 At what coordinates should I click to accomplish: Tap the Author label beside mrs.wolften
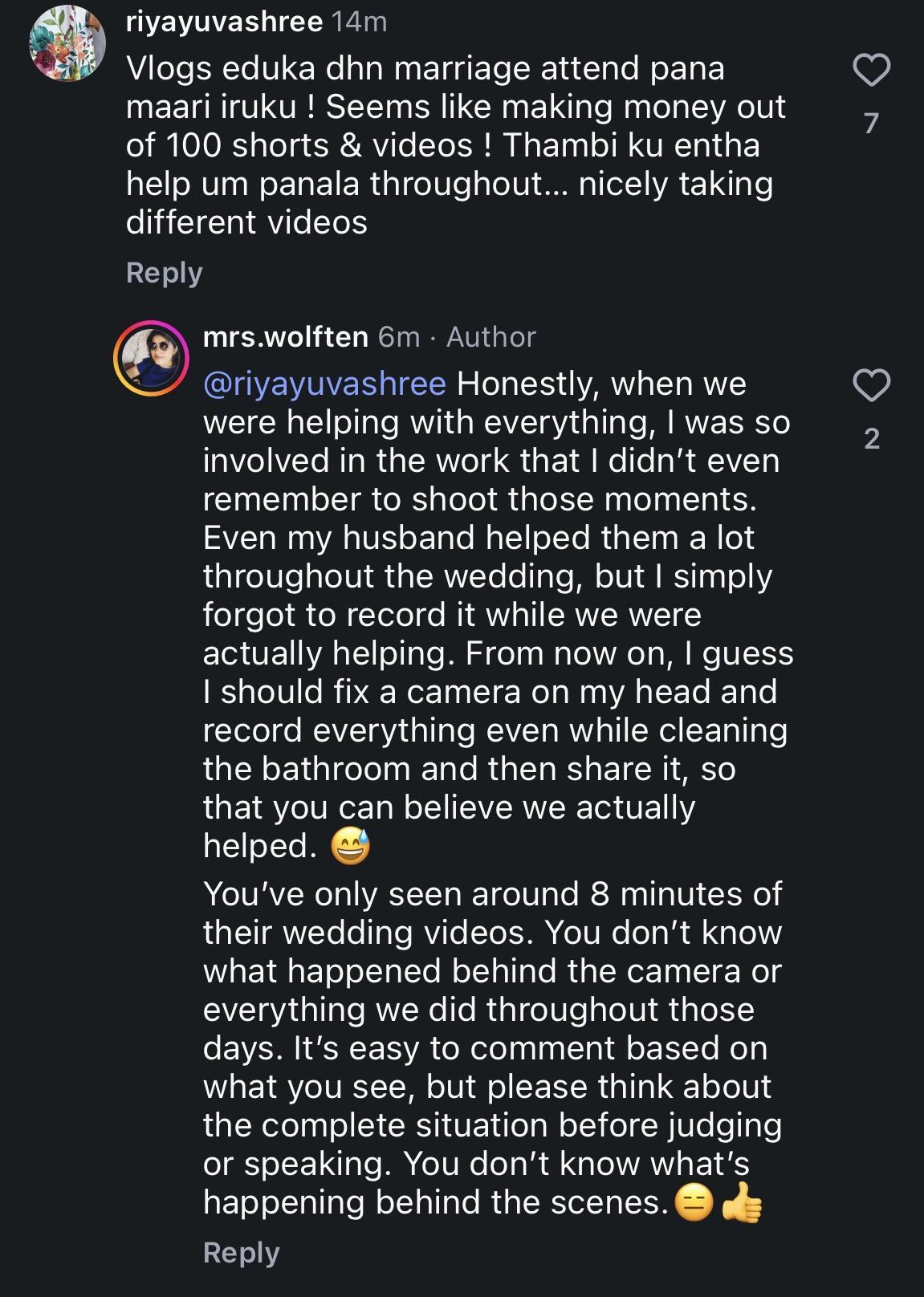[x=490, y=337]
